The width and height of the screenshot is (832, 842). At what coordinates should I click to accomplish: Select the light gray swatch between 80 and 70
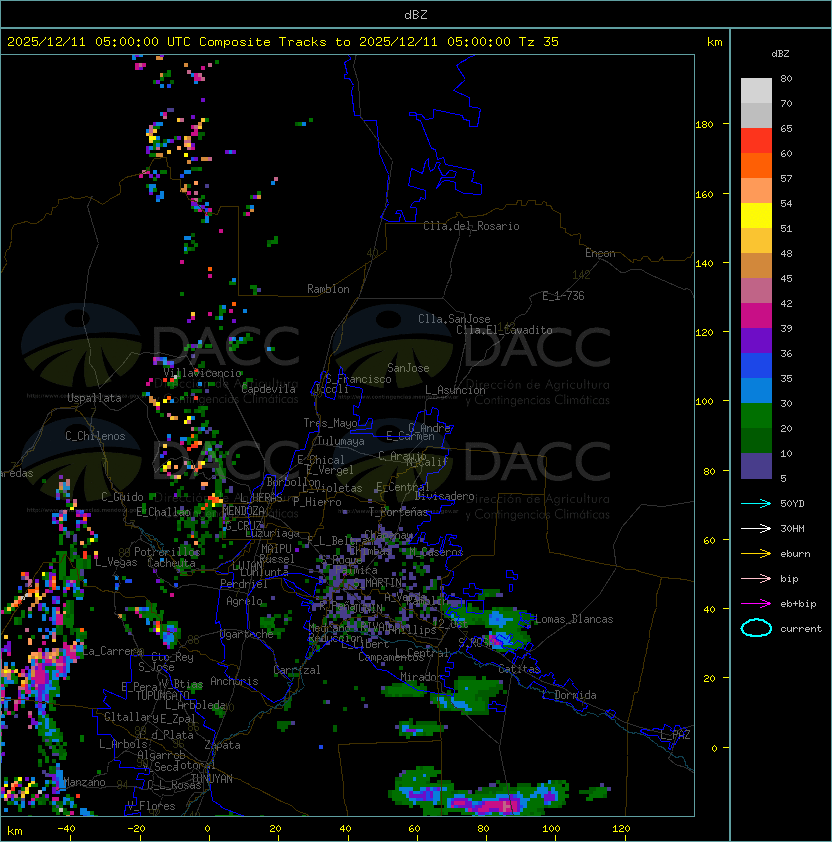tap(756, 91)
